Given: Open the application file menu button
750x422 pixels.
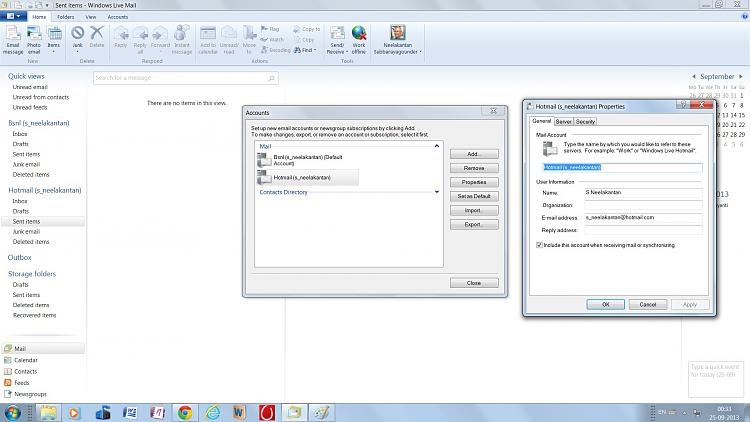Looking at the screenshot, I should [x=13, y=16].
